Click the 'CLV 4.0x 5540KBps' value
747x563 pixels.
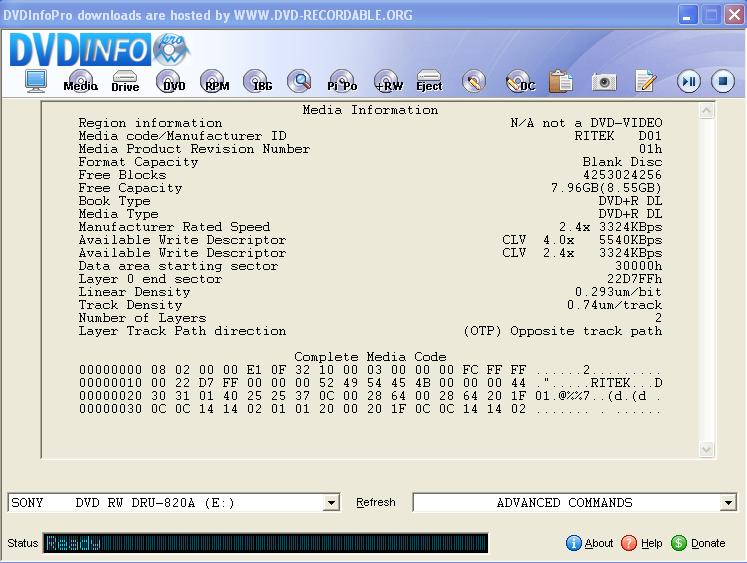pos(582,240)
